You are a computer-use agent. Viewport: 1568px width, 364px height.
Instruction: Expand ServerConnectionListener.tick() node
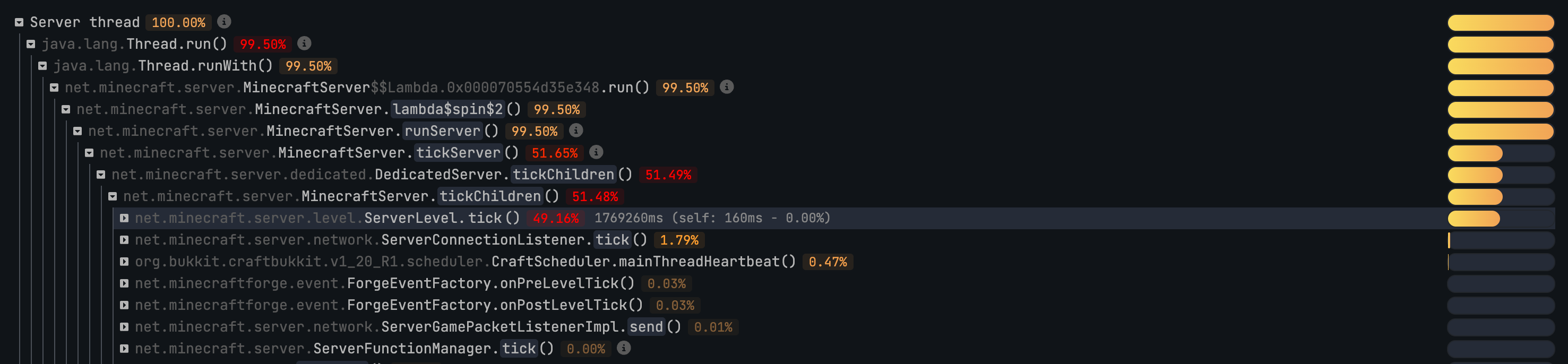click(x=124, y=240)
